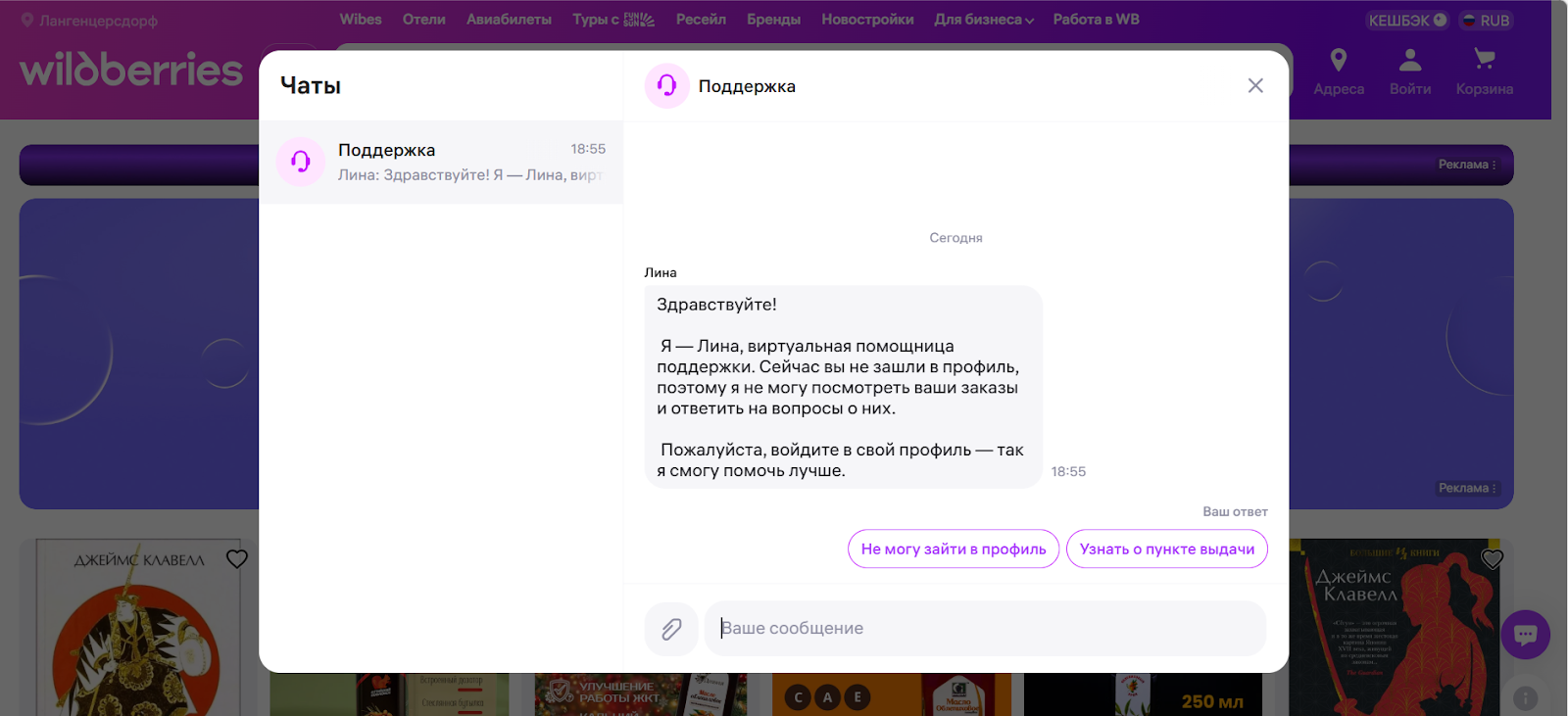Click the КЕШБЭК badge
The image size is (1568, 716).
1407,21
